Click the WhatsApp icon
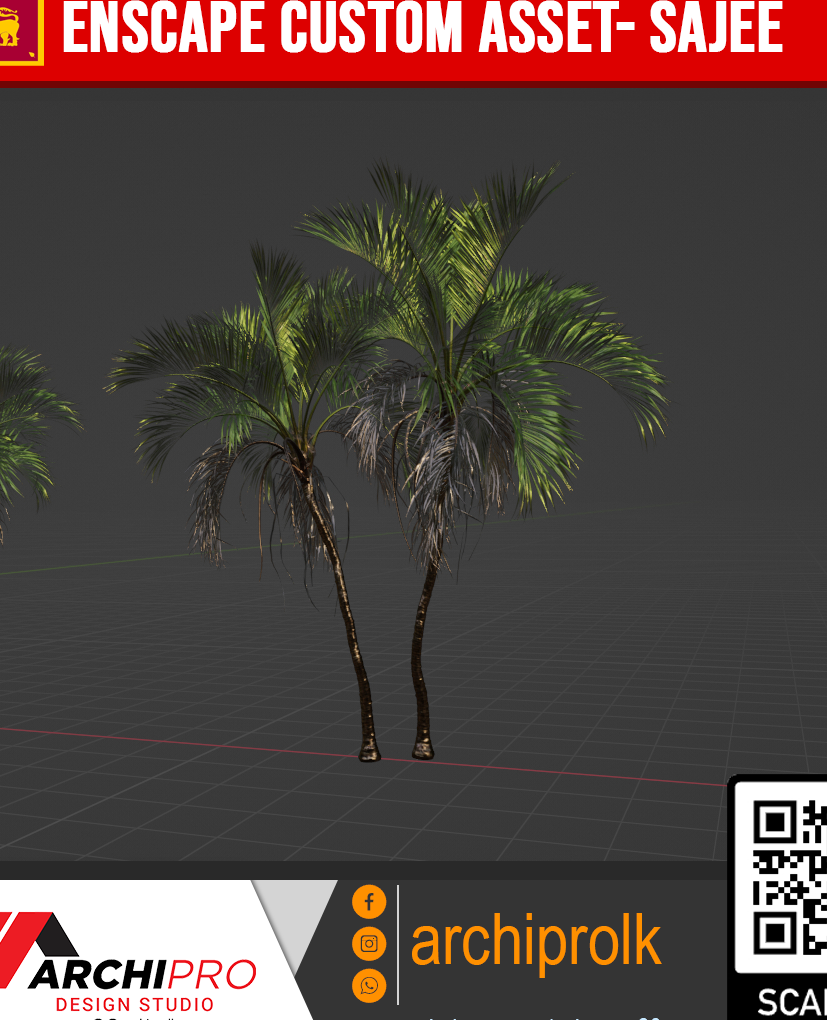This screenshot has width=827, height=1020. 369,986
